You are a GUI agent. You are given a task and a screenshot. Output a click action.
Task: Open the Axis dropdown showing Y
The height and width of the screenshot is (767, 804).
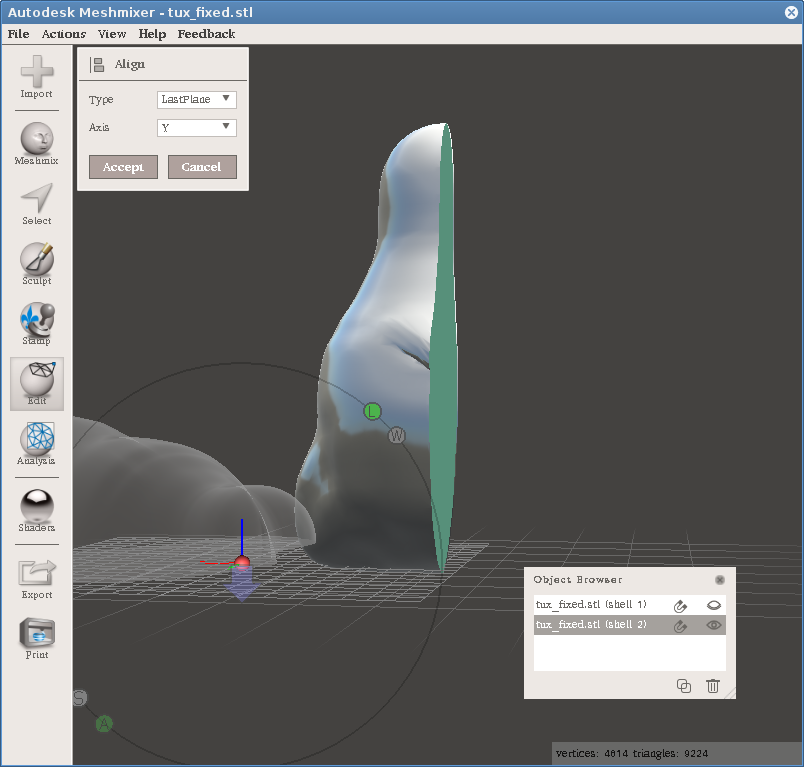(x=197, y=128)
